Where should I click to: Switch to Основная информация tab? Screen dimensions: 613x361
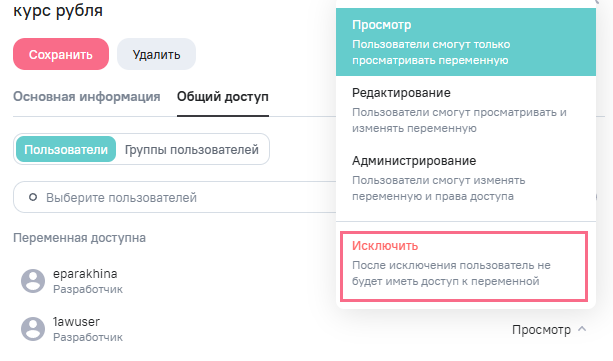(87, 97)
